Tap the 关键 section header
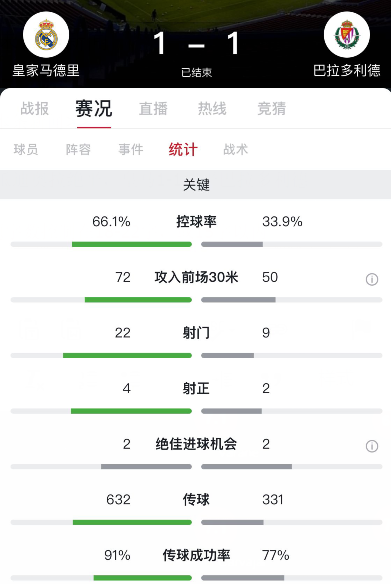This screenshot has width=391, height=584. 196,184
